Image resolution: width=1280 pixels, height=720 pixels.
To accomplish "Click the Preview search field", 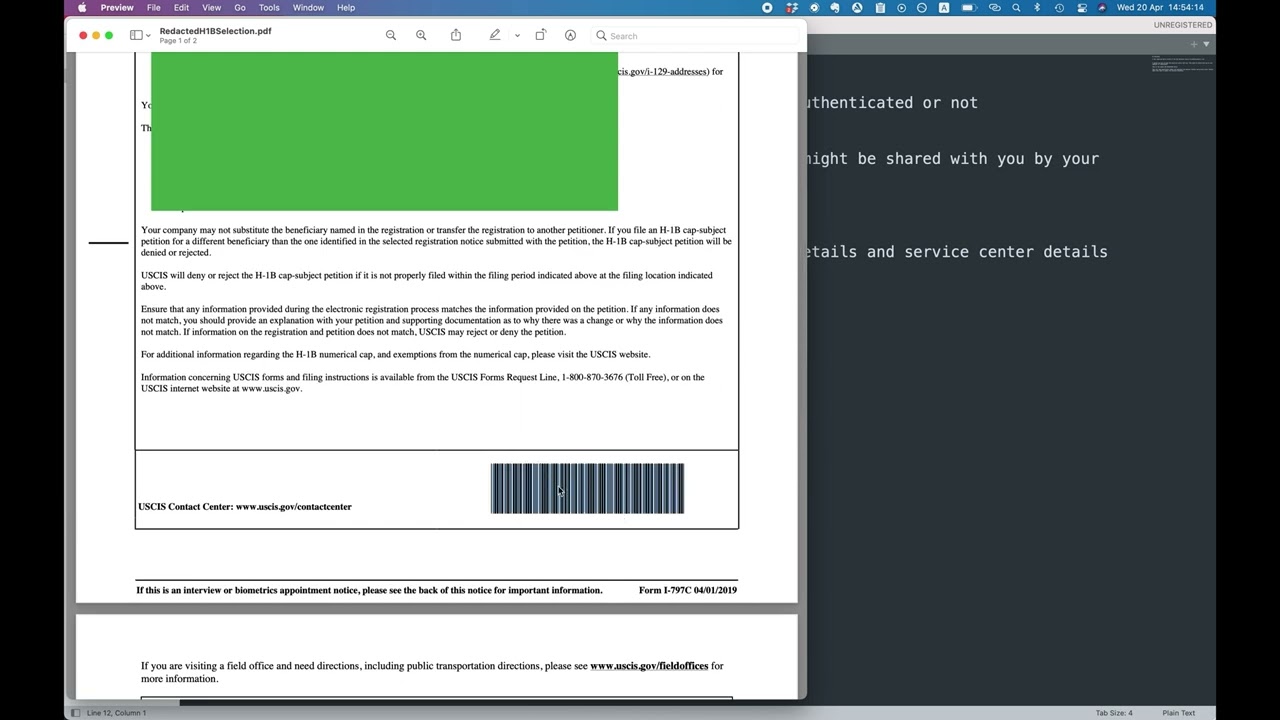I will tap(695, 36).
